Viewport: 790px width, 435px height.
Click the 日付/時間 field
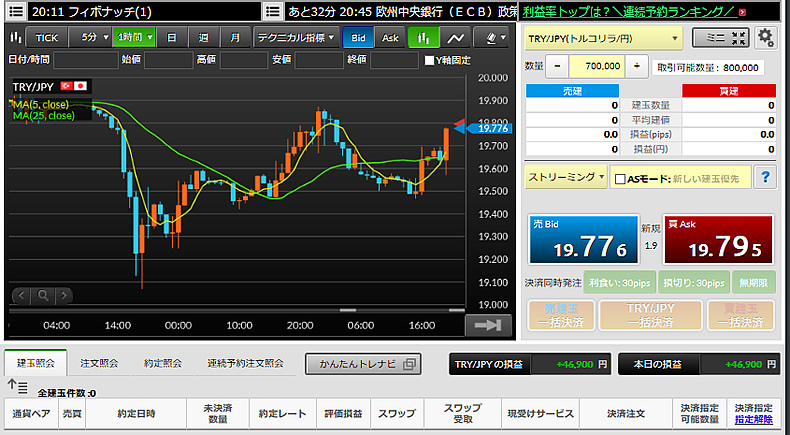(x=86, y=60)
